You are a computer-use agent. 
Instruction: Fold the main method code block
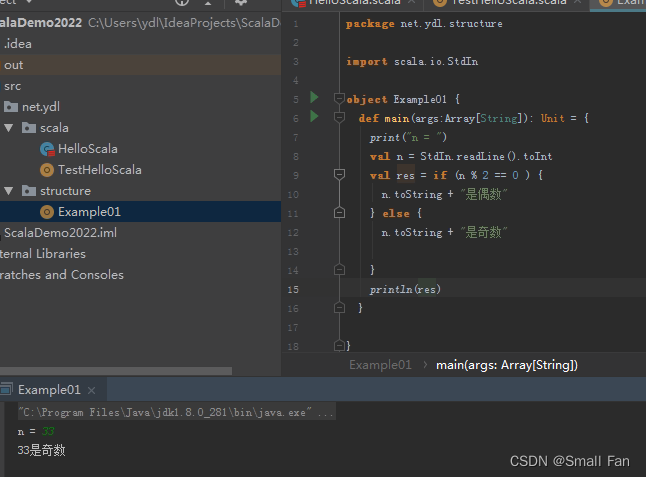(339, 118)
